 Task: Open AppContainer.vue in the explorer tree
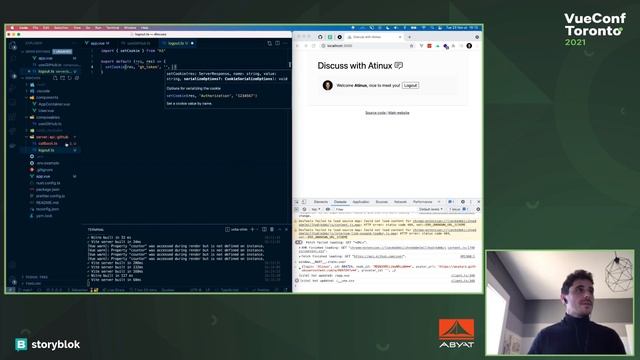pyautogui.click(x=54, y=104)
